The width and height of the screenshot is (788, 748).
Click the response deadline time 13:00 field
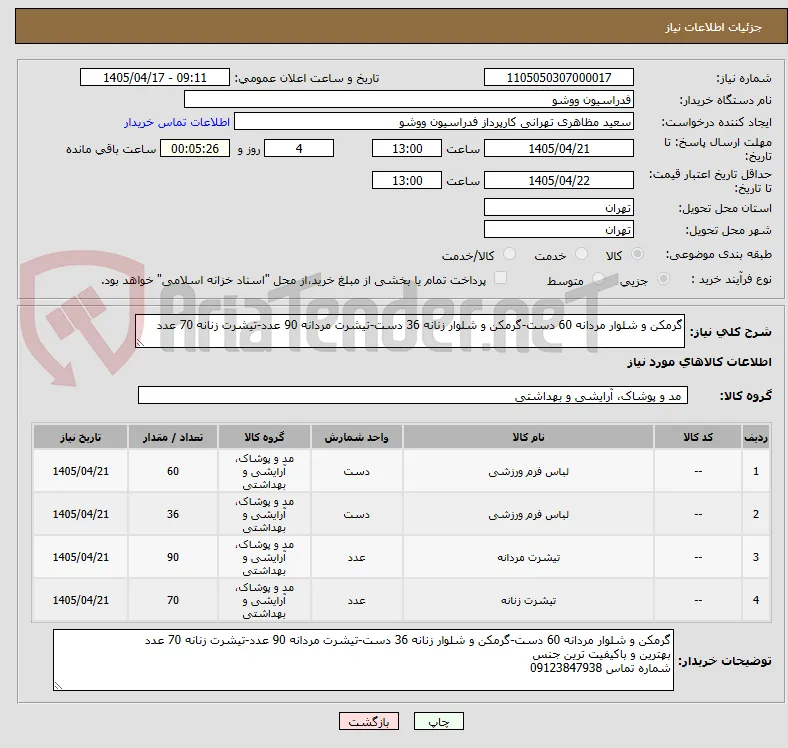pos(407,148)
